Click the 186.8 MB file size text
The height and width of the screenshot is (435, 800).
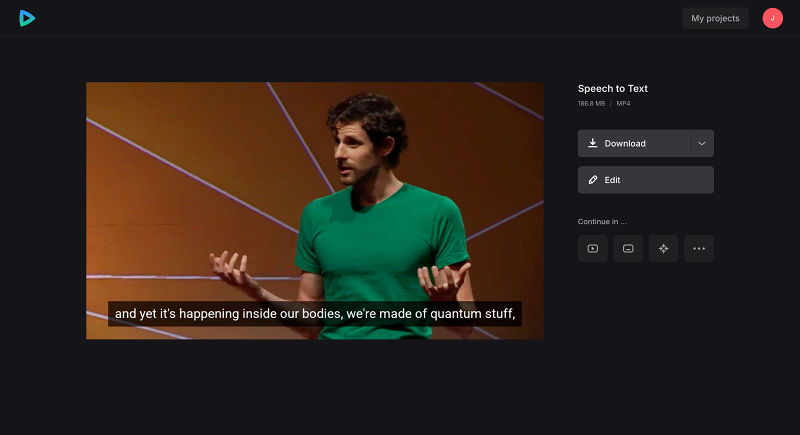591,104
